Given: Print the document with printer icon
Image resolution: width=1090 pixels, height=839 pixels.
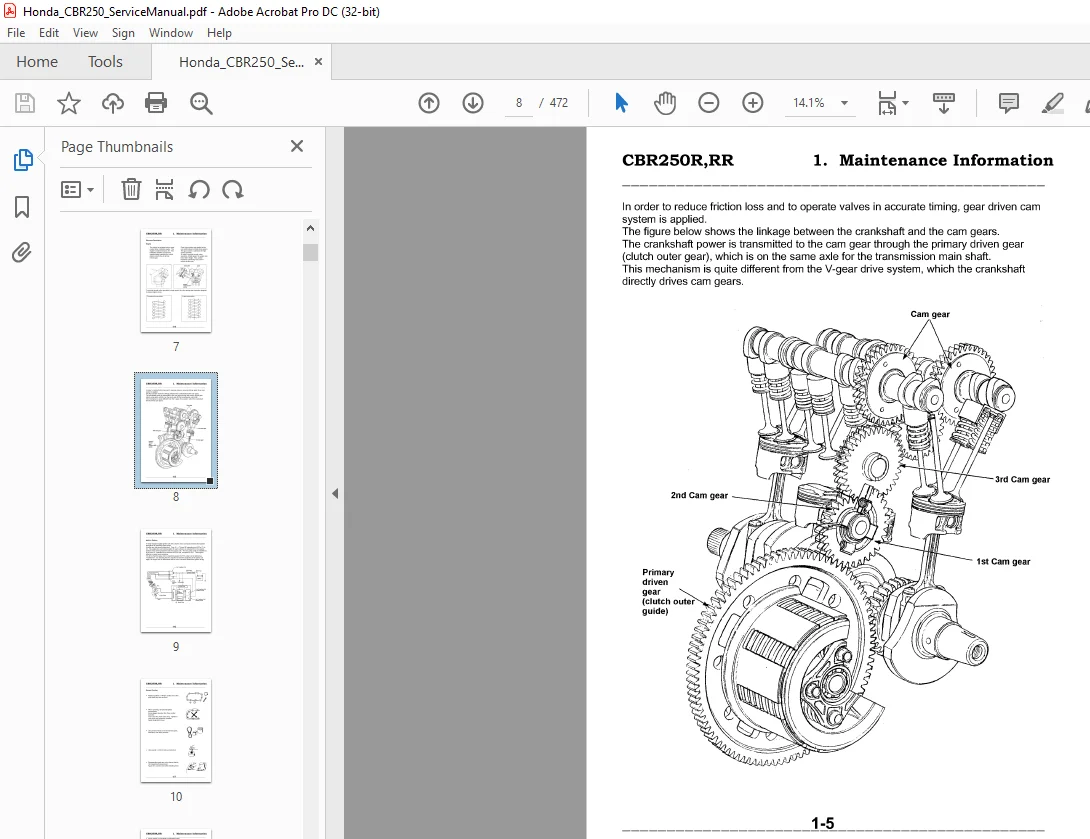Looking at the screenshot, I should tap(156, 103).
